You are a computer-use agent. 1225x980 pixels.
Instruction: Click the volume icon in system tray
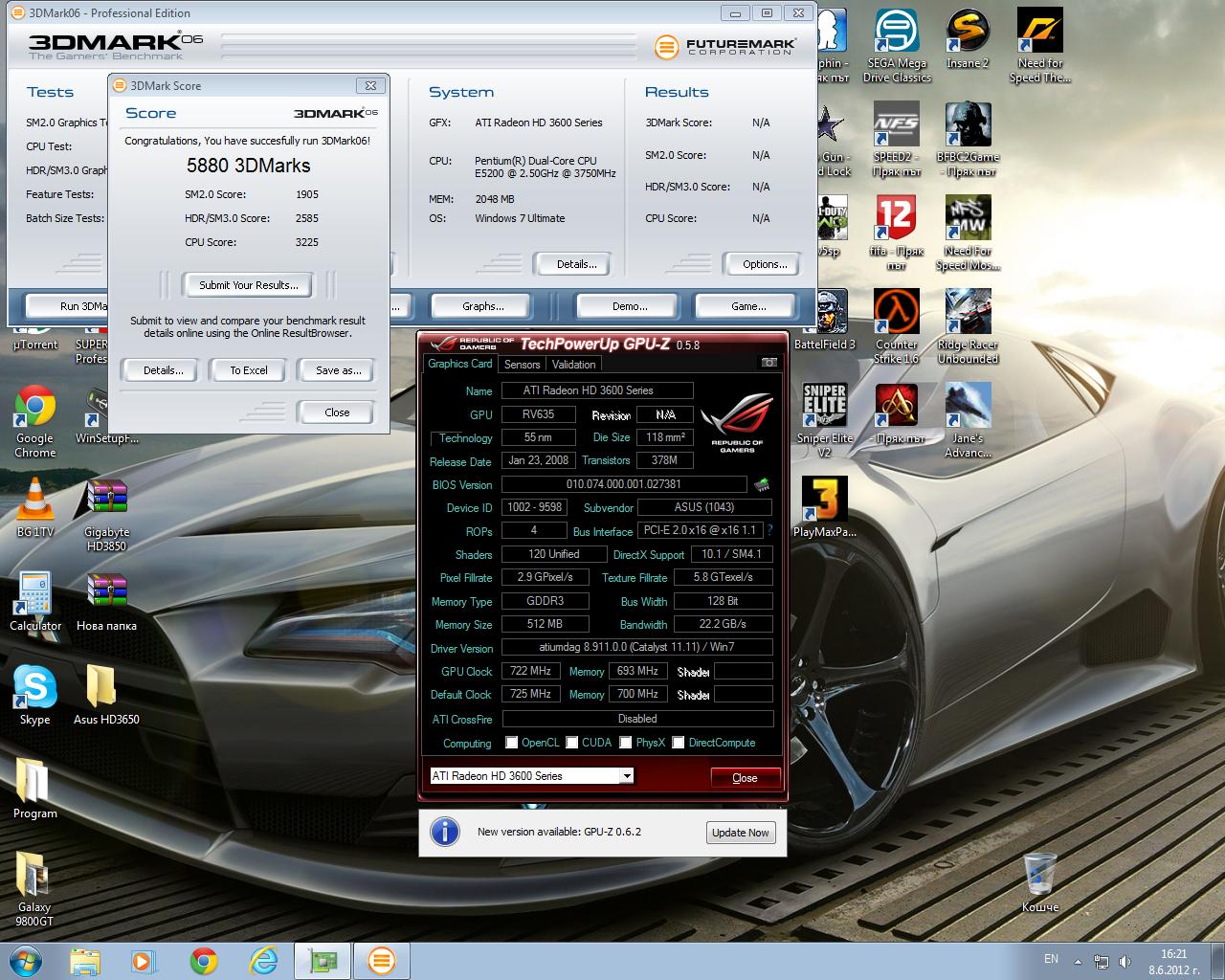click(1125, 962)
